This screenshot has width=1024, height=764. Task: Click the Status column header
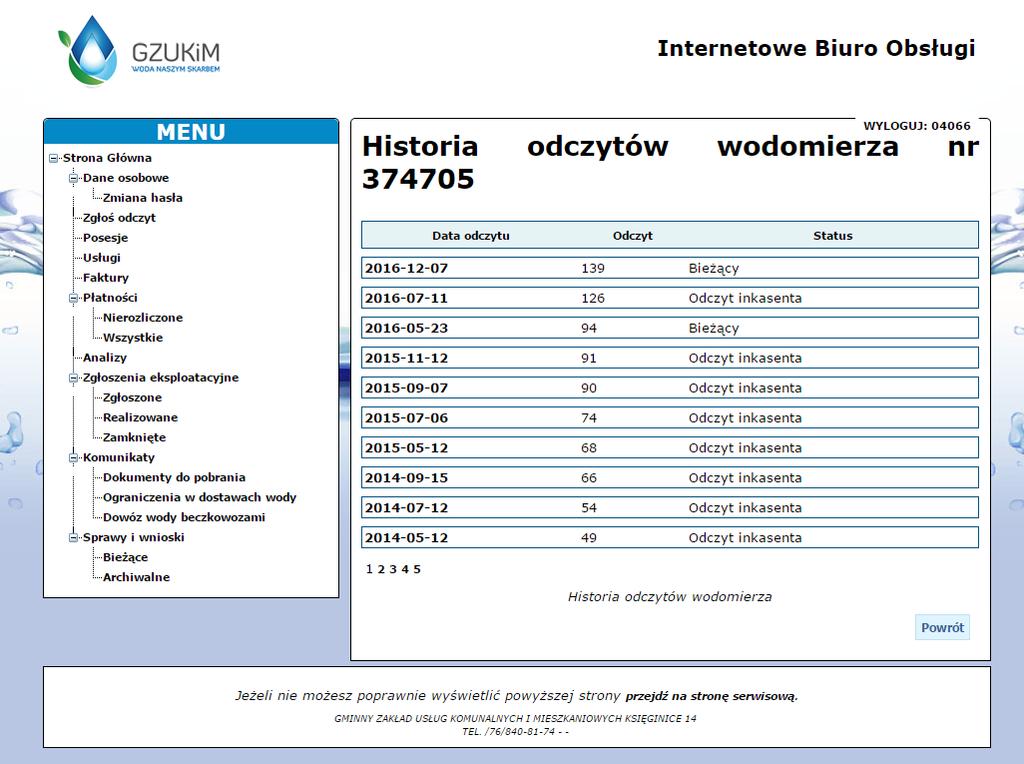coord(833,236)
